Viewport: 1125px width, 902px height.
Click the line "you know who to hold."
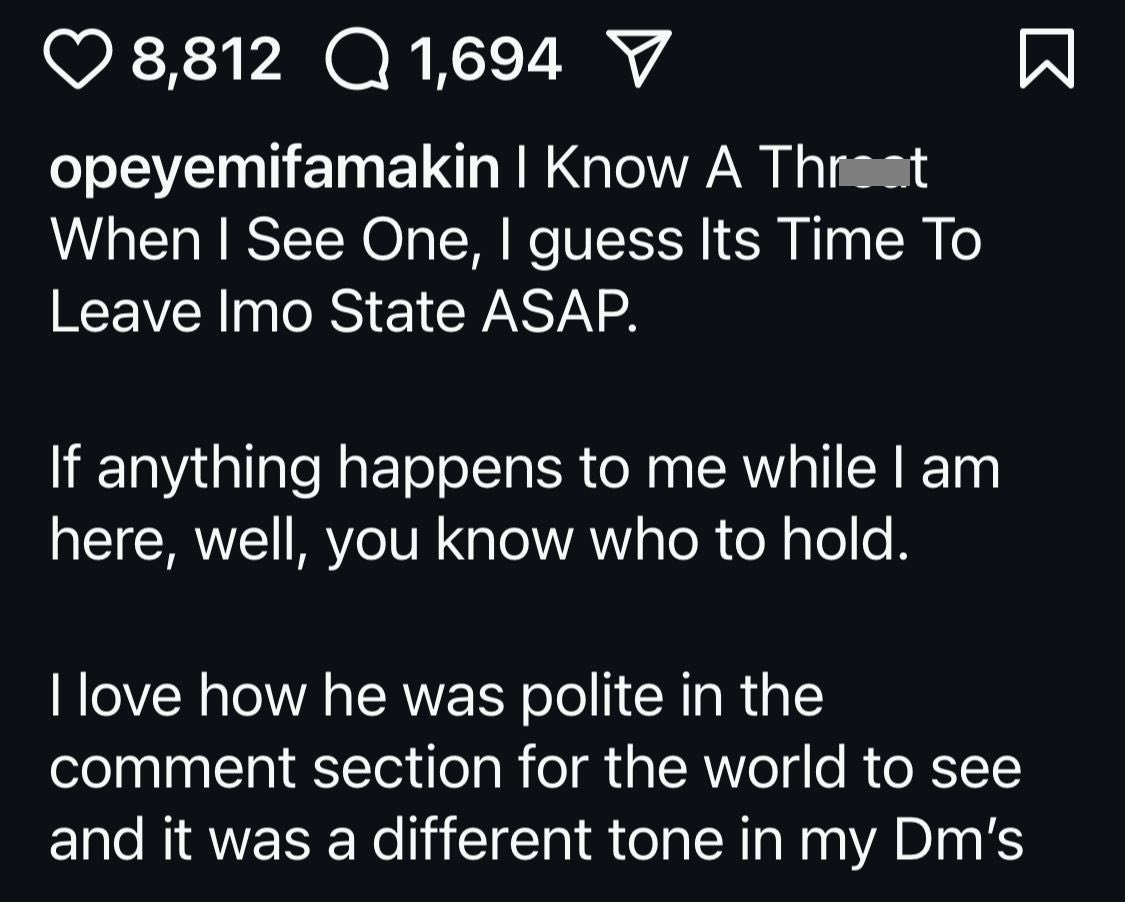(617, 540)
